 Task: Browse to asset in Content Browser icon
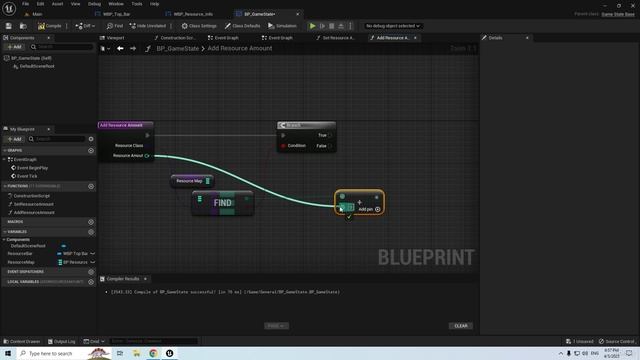pyautogui.click(x=23, y=26)
